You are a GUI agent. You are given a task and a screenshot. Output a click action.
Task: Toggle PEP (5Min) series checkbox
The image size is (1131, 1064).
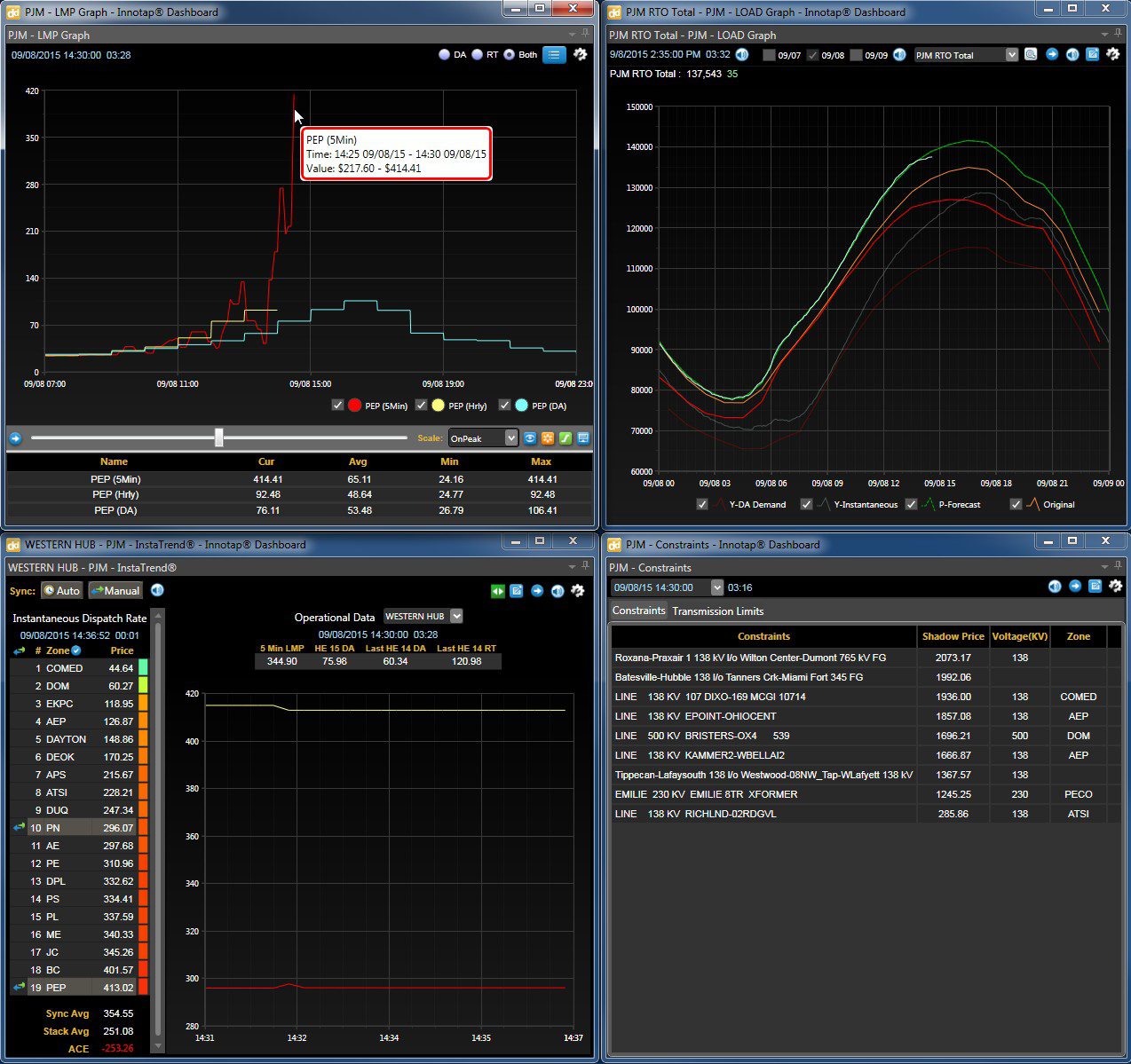(337, 406)
